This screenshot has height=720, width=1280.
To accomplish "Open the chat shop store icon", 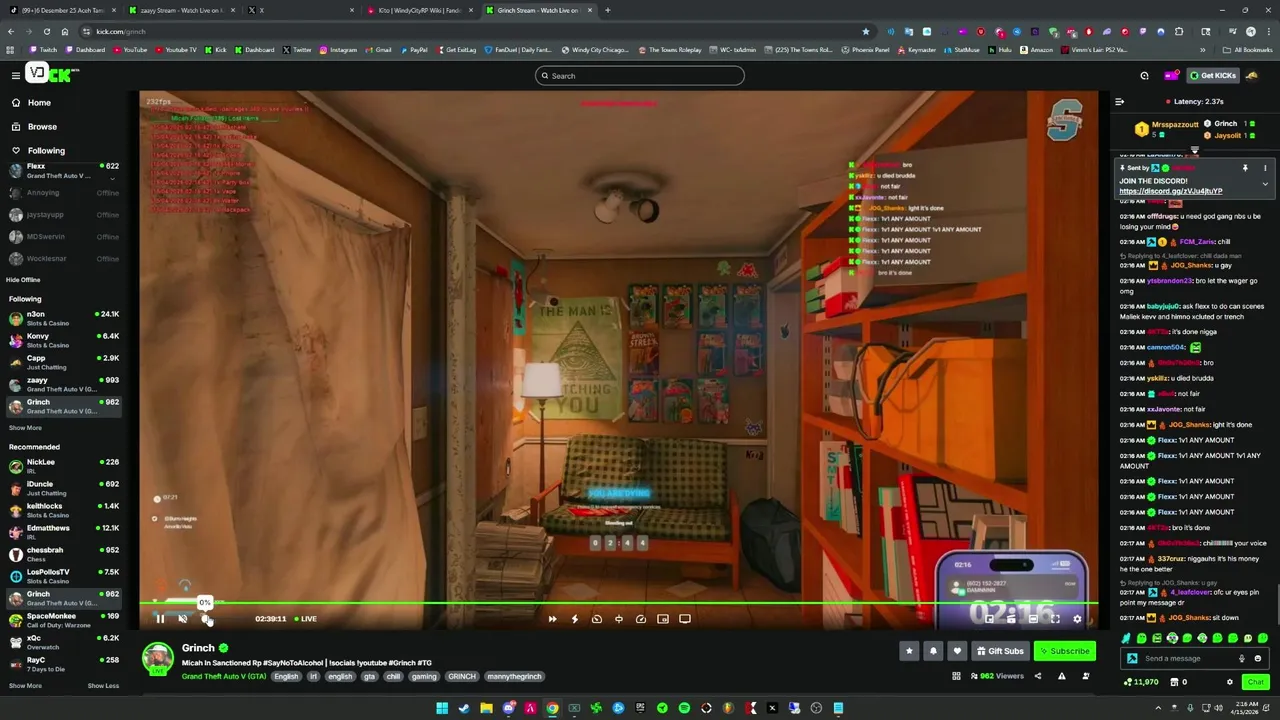I will tap(1174, 682).
